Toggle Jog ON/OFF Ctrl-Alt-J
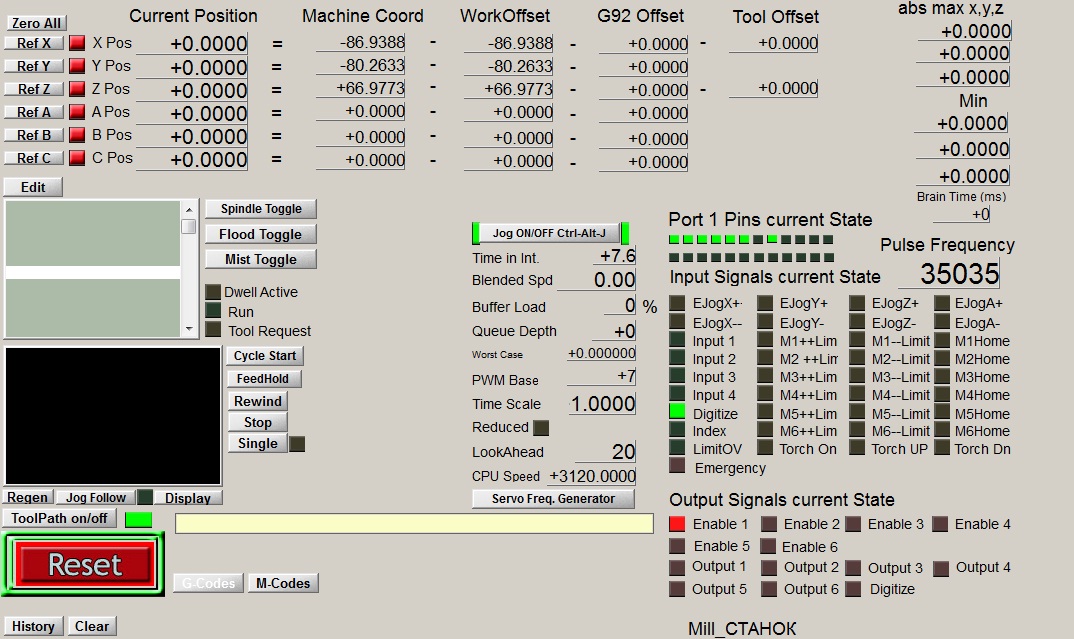 click(x=550, y=234)
